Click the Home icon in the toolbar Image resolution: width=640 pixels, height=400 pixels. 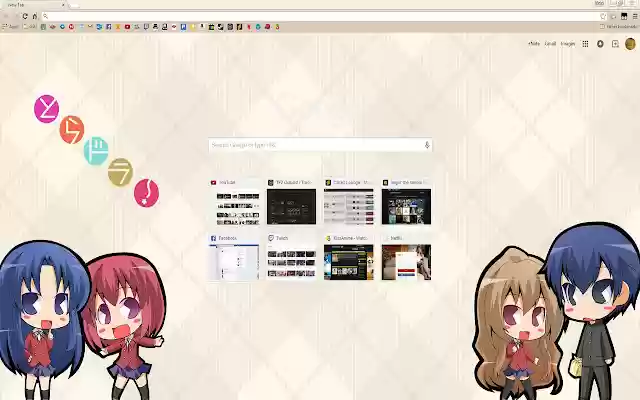coord(35,16)
